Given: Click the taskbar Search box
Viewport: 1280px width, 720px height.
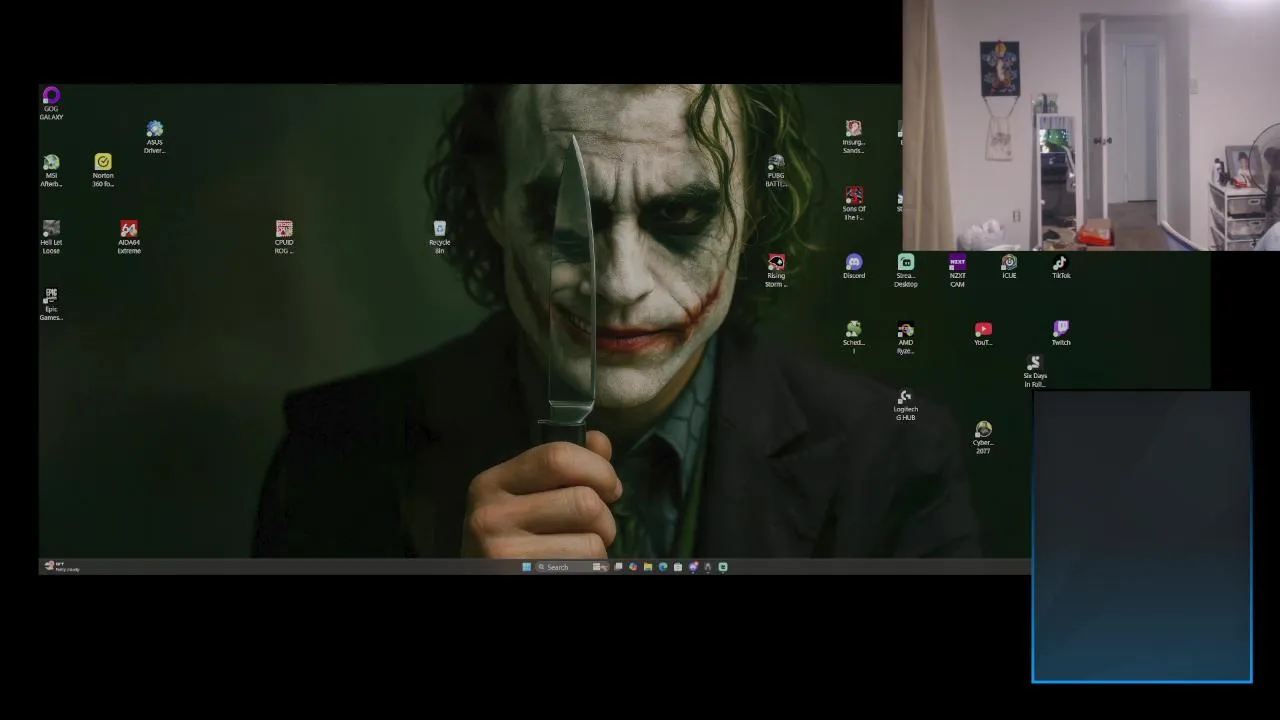Looking at the screenshot, I should pos(572,567).
